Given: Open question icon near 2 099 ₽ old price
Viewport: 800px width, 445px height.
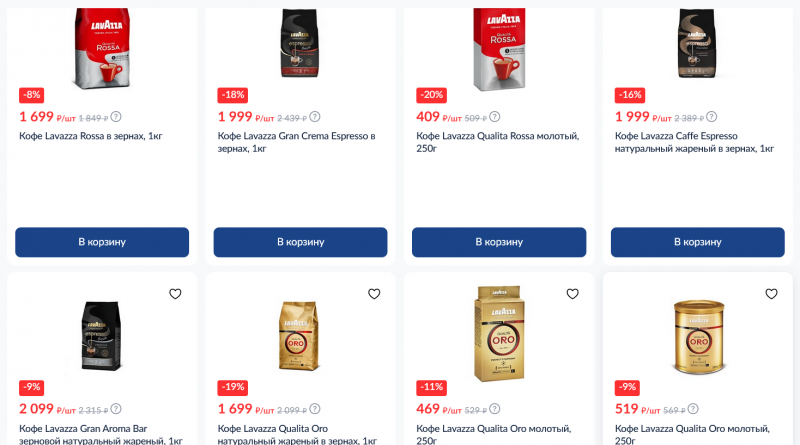Looking at the screenshot, I should tap(315, 409).
